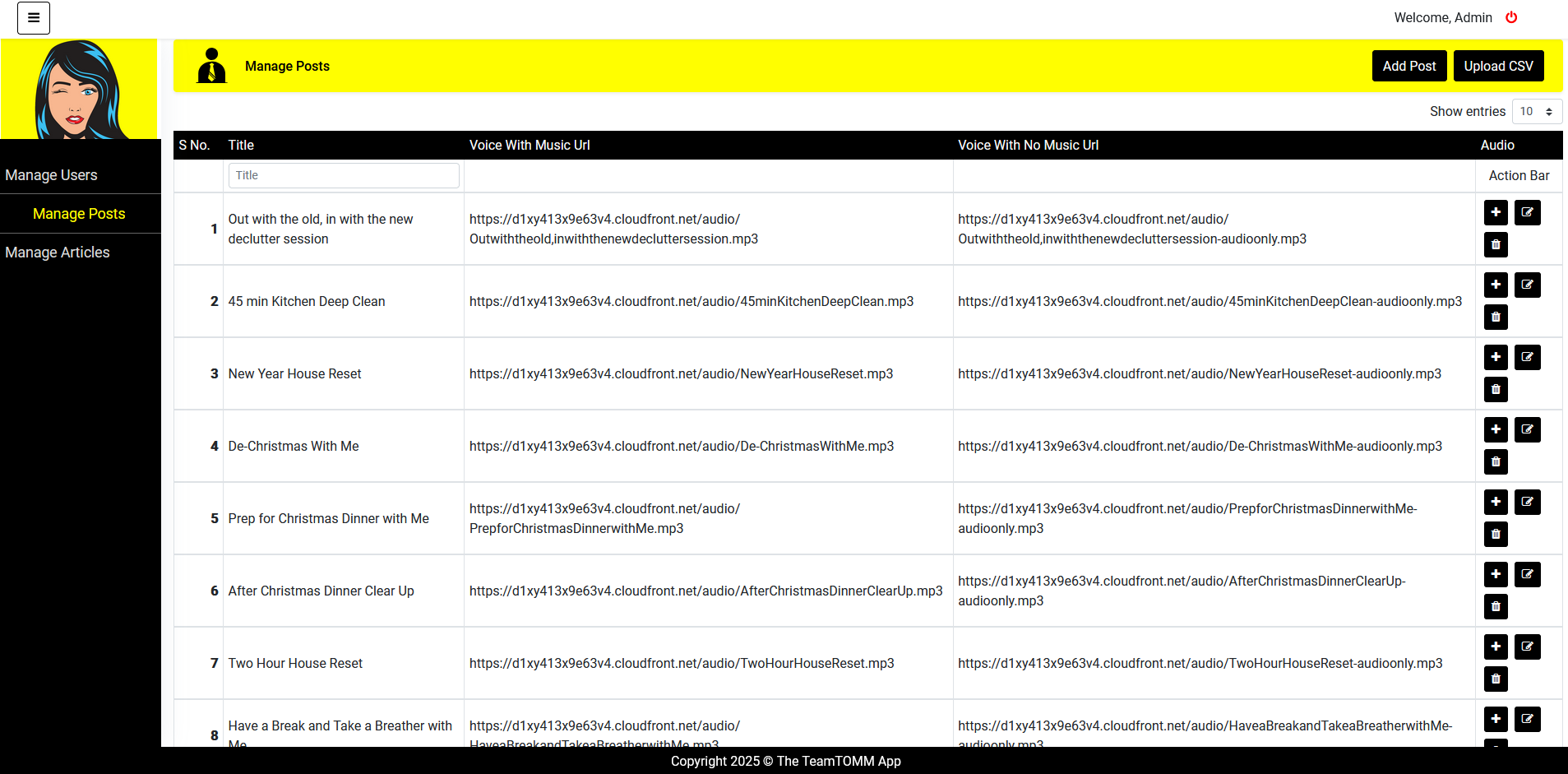Open Manage Articles in sidebar

tap(58, 253)
